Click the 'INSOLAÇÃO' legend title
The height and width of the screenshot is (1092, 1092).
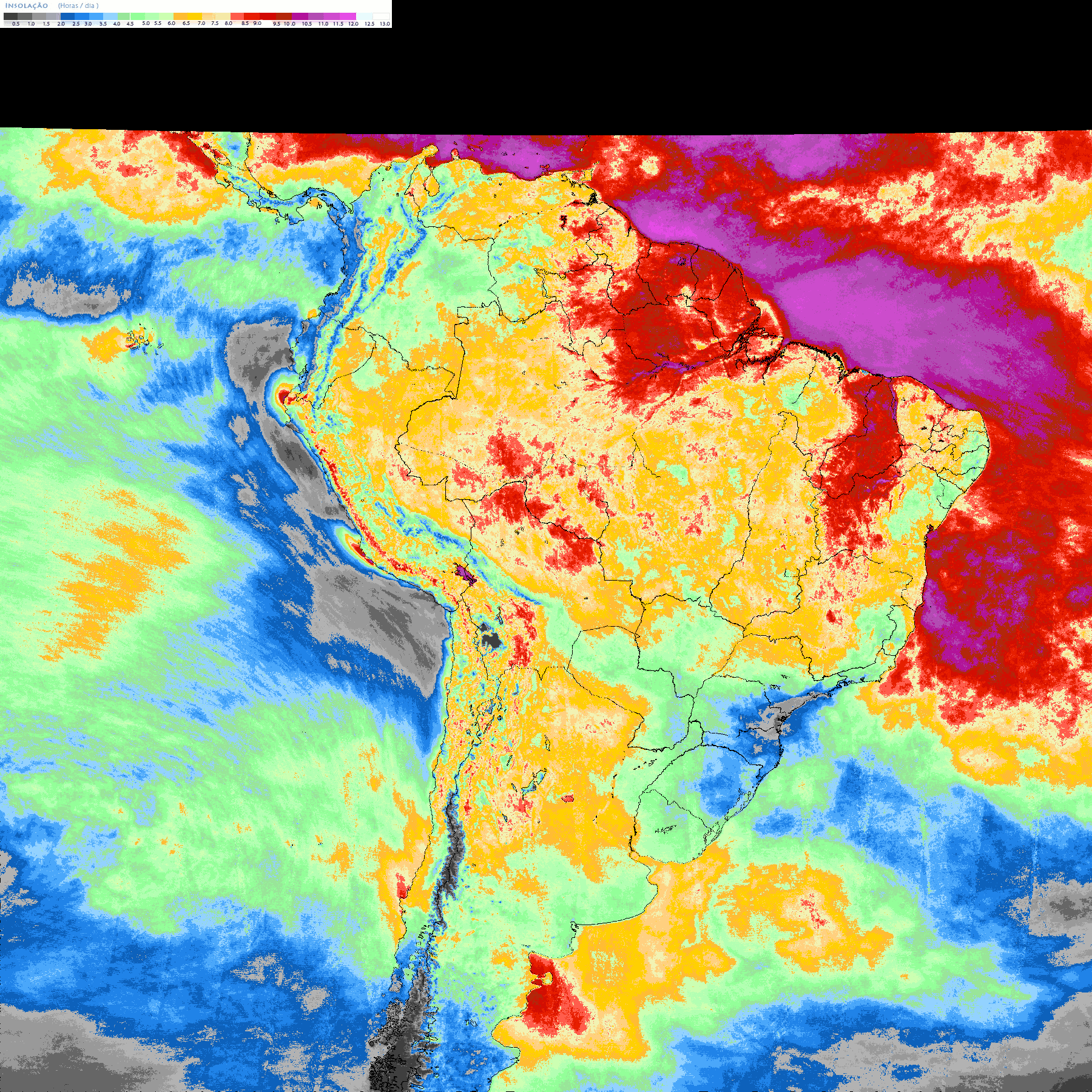tap(27, 5)
